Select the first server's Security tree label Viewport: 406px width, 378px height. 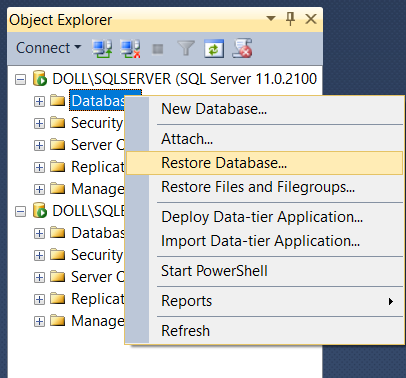97,123
